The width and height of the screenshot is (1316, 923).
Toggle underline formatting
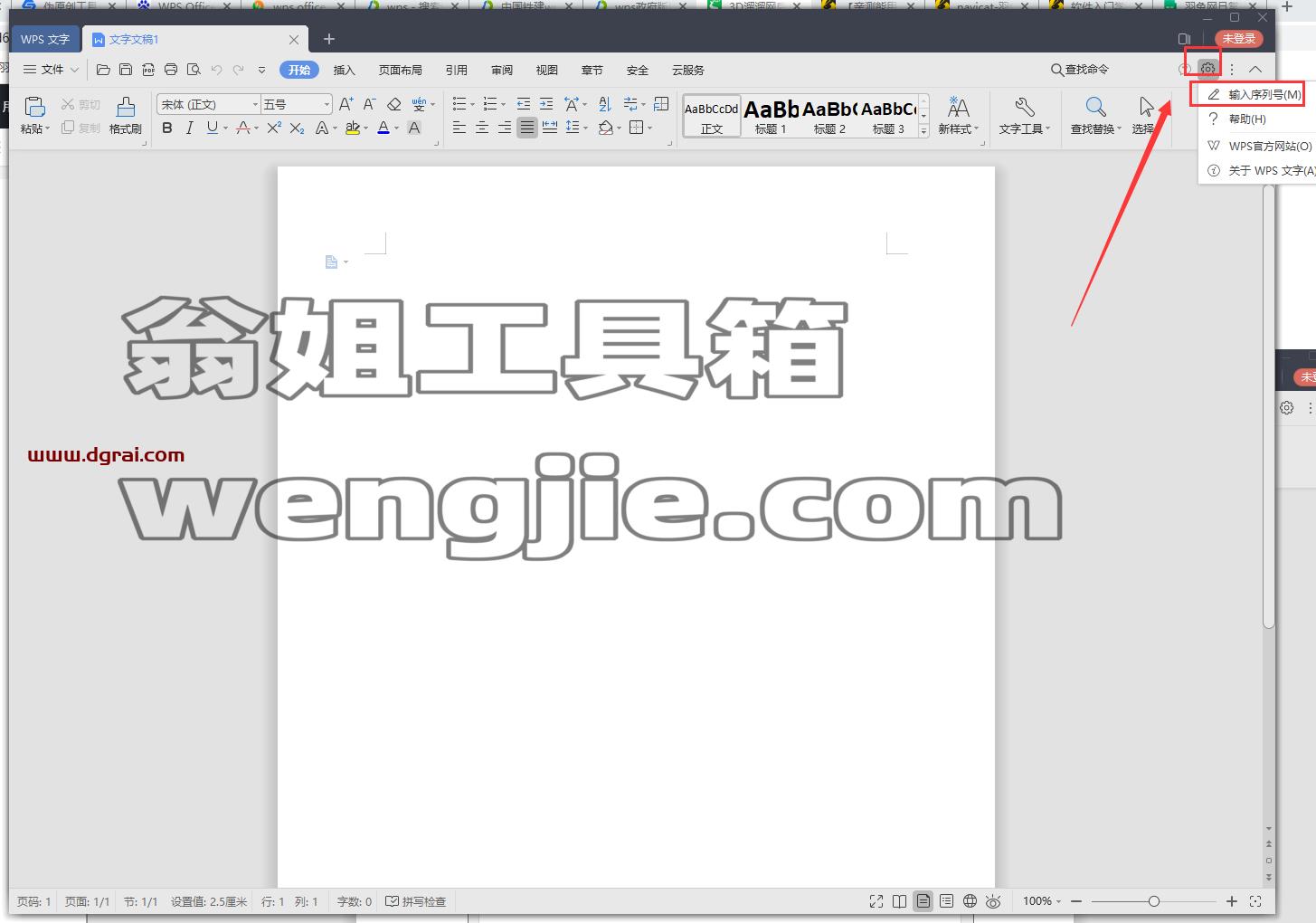[x=212, y=128]
